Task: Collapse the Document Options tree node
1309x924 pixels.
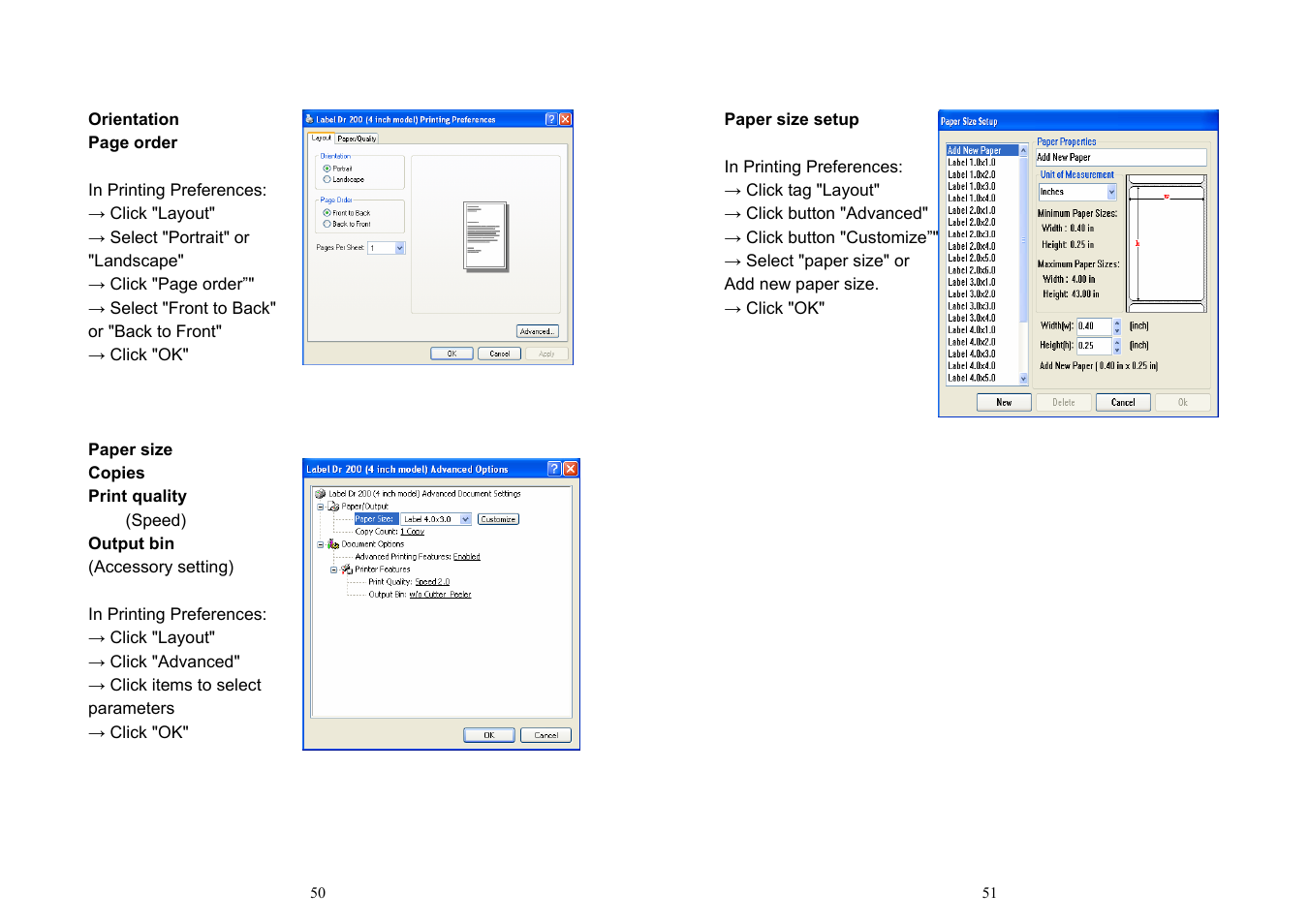Action: pyautogui.click(x=321, y=544)
